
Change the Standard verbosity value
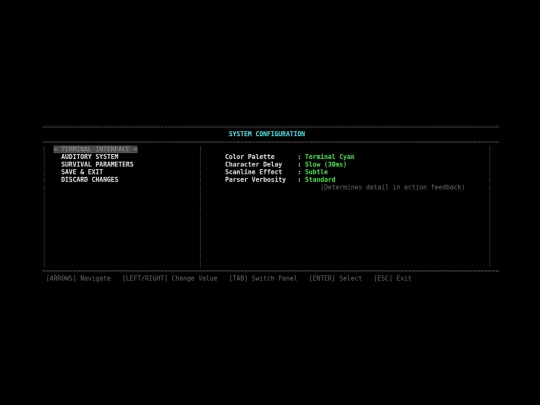coord(320,179)
